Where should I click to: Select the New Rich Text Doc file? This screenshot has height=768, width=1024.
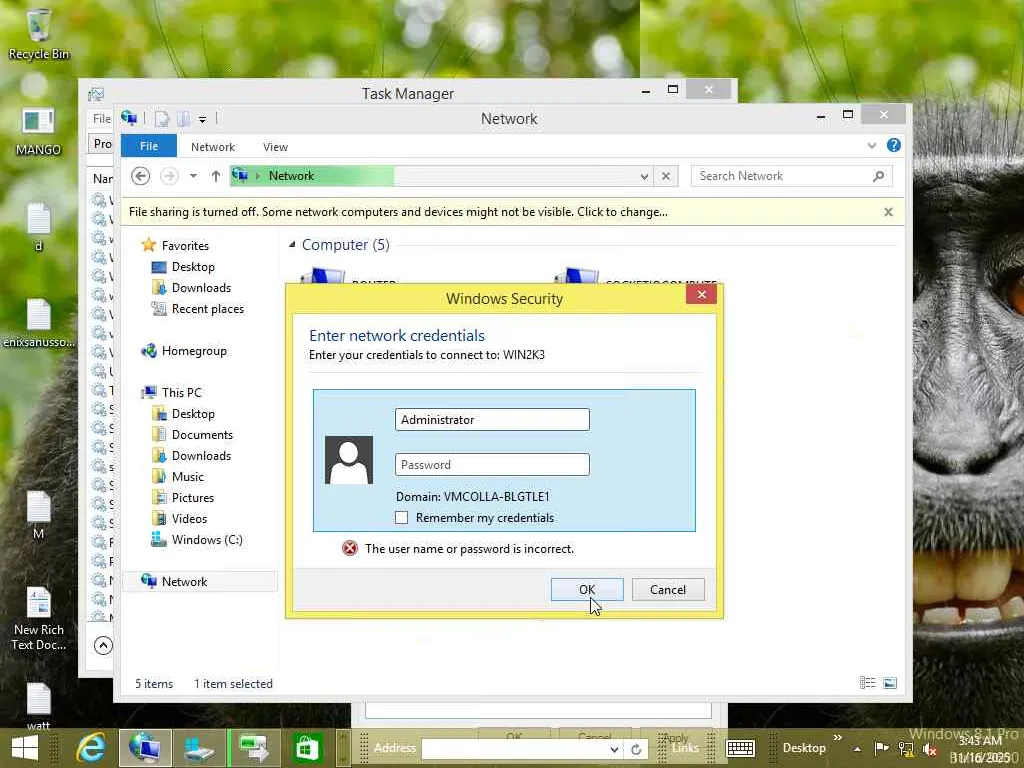click(x=39, y=619)
